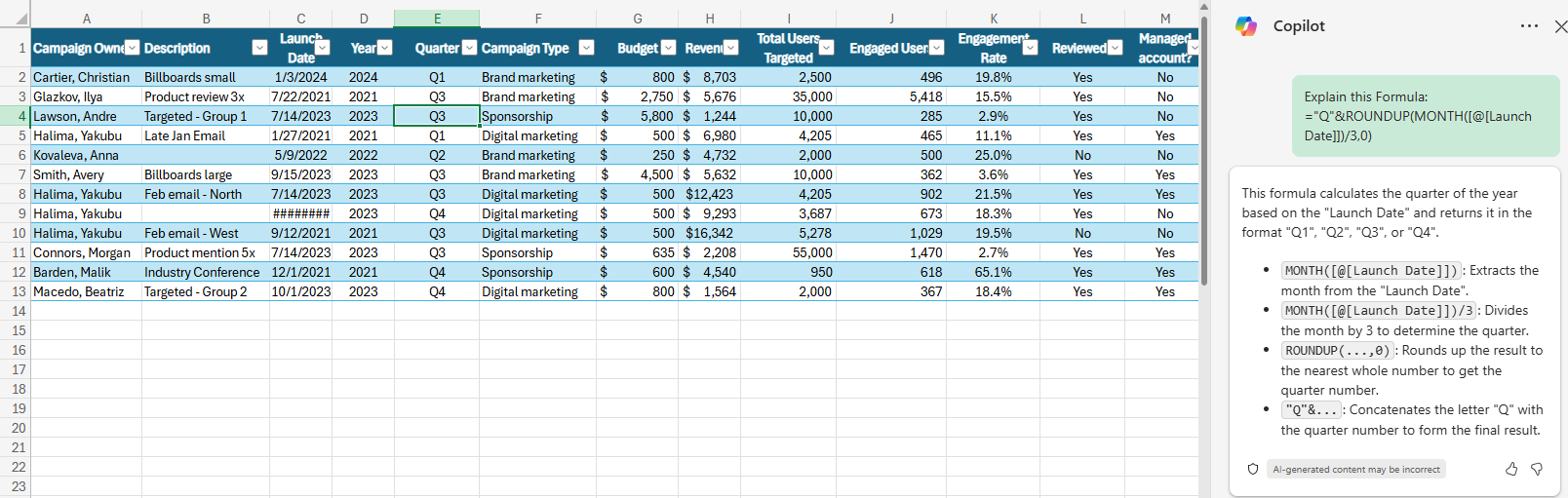
Task: Click Late Jan Email cell
Action: [x=206, y=135]
